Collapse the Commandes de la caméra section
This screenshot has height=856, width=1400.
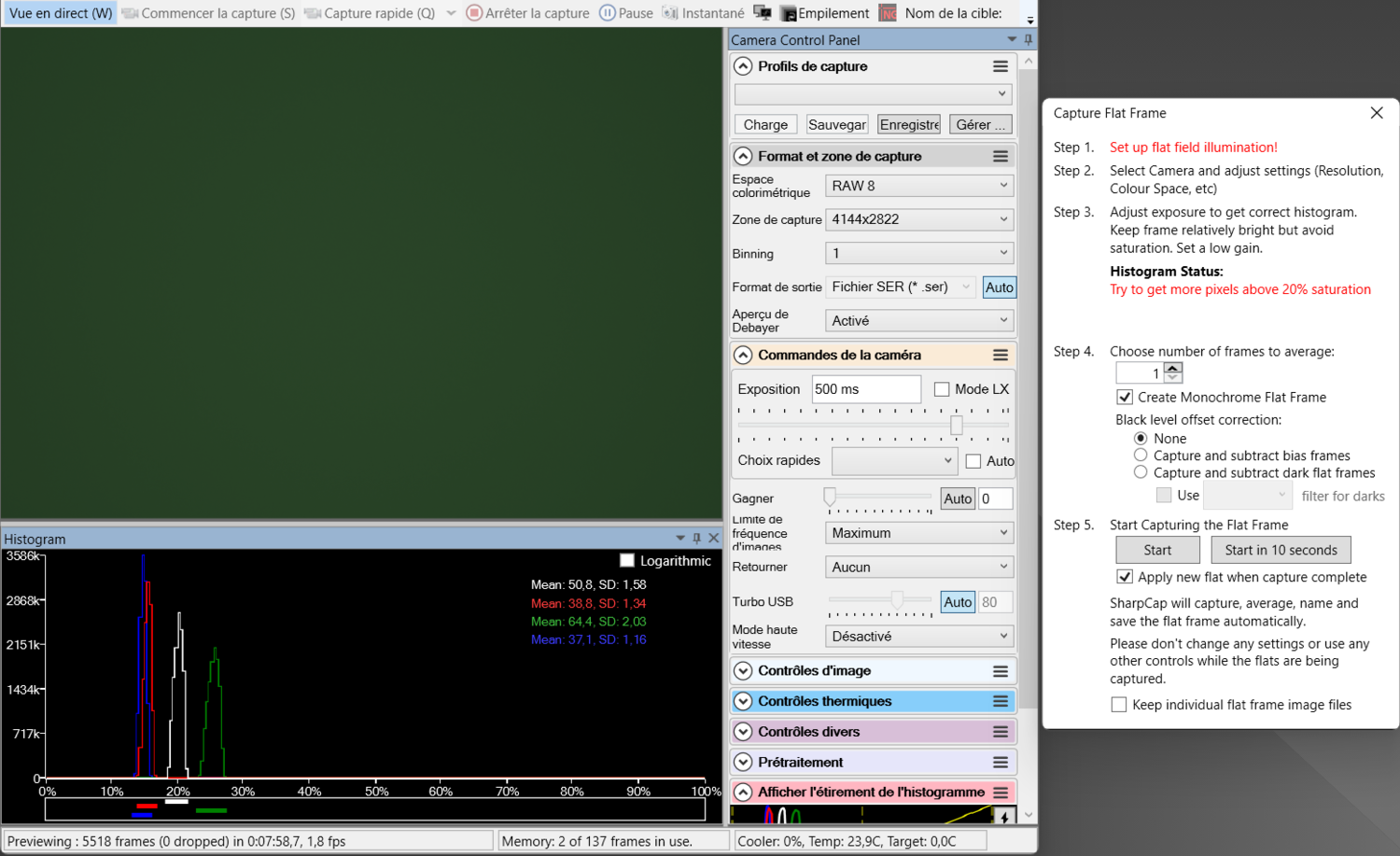tap(743, 355)
